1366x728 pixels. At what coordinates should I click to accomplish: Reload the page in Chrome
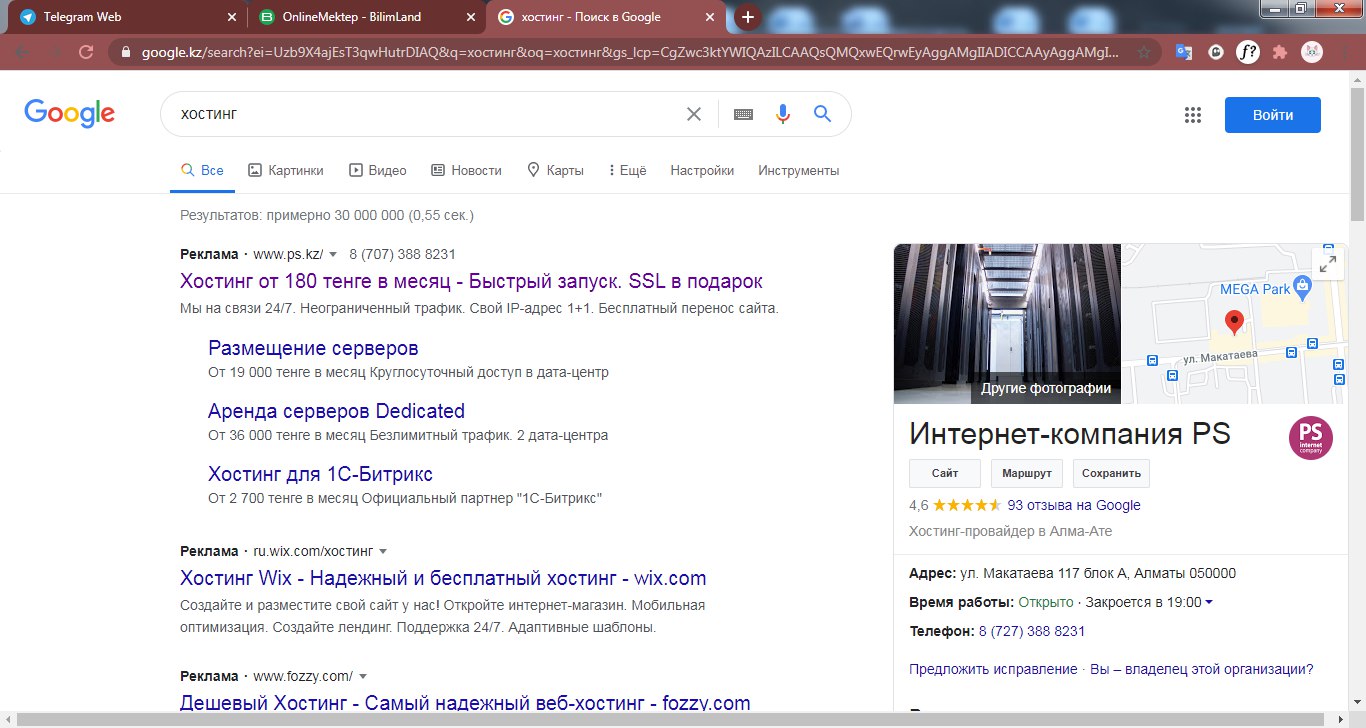86,52
